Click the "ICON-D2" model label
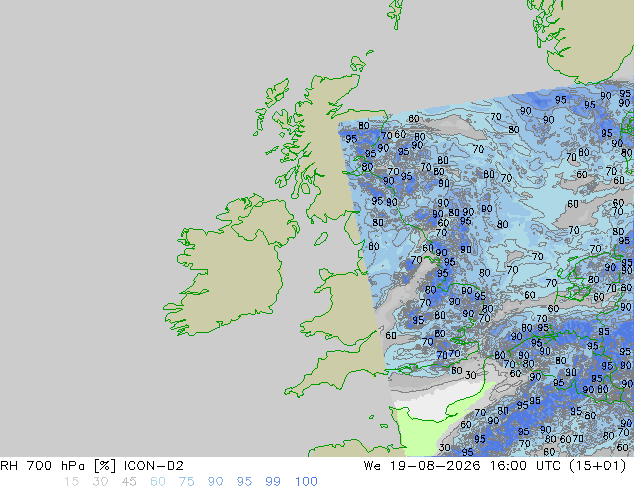This screenshot has height=490, width=634. (154, 466)
